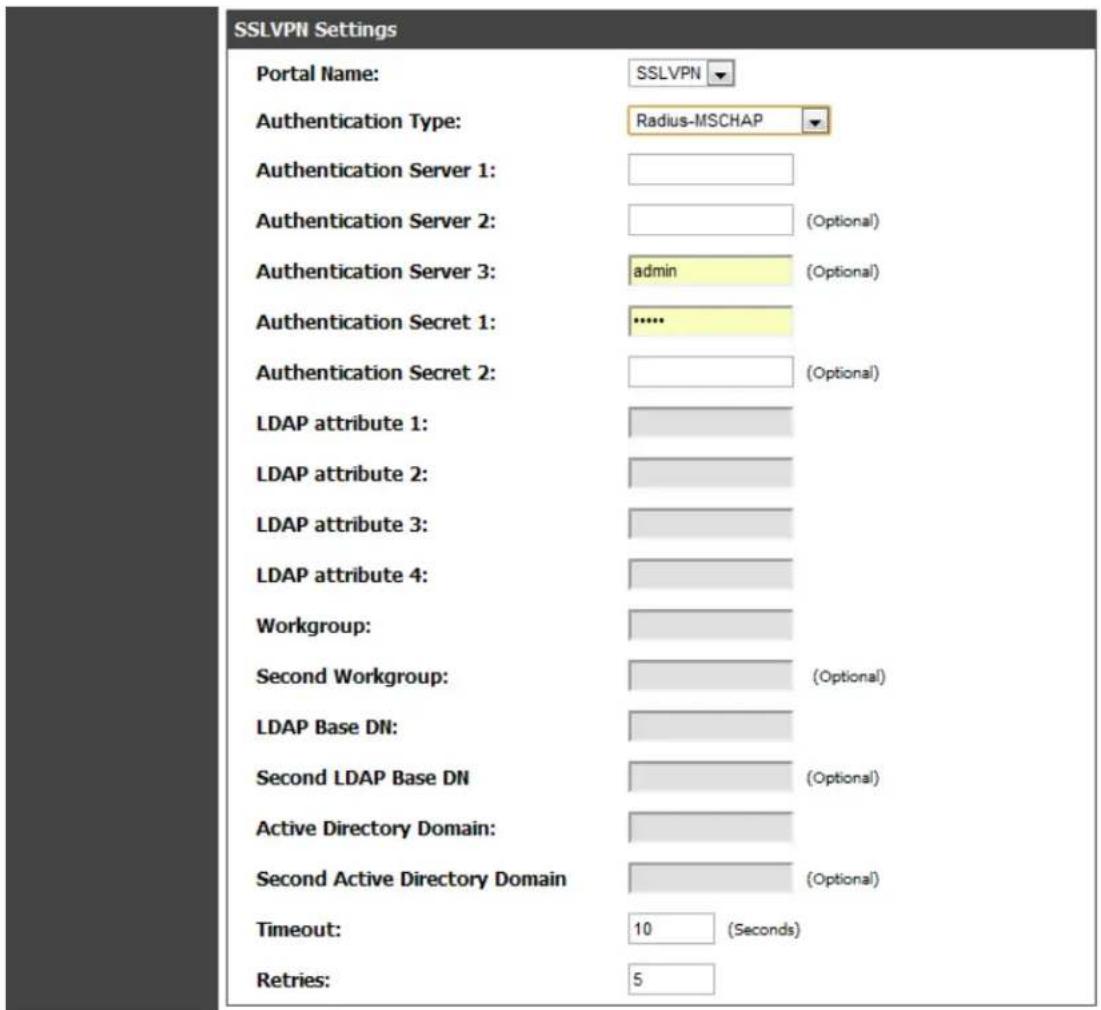
Task: Click the Second Workgroup input field
Action: (711, 676)
